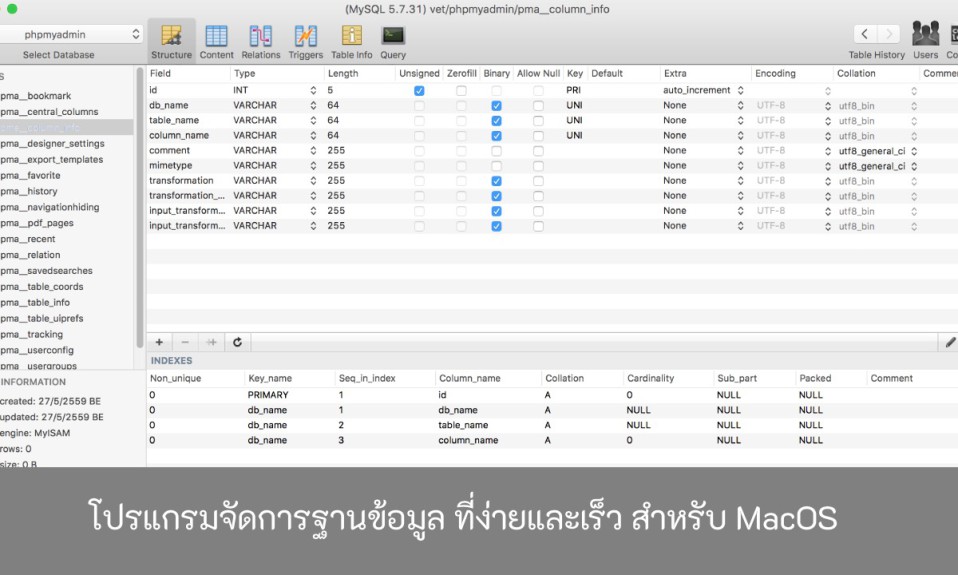Image resolution: width=958 pixels, height=575 pixels.
Task: Select pma__export_templates table
Action: [66, 159]
